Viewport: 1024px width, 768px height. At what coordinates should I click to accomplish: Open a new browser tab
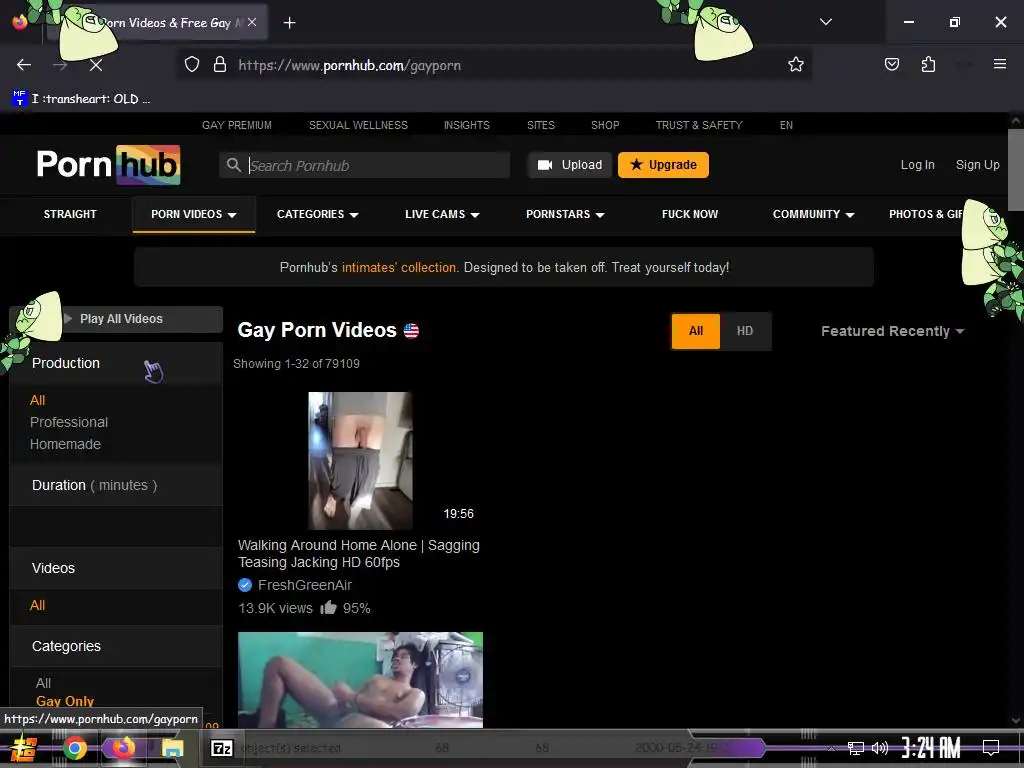pyautogui.click(x=289, y=23)
